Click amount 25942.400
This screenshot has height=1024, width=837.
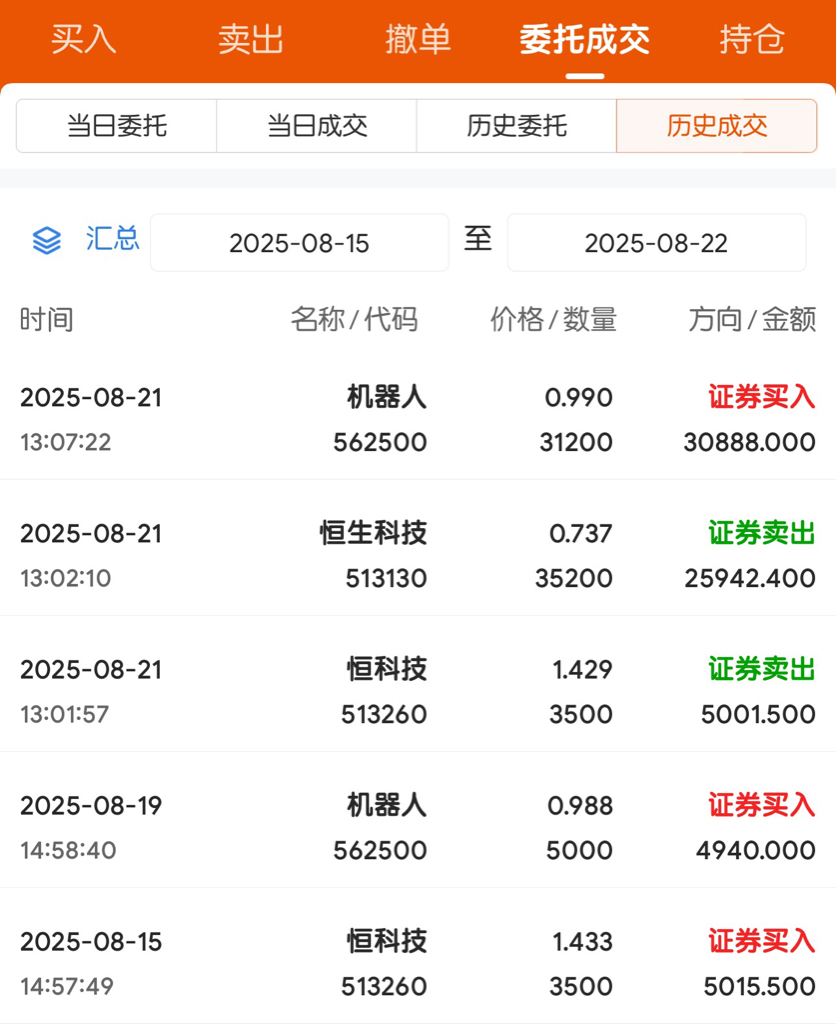pos(750,578)
